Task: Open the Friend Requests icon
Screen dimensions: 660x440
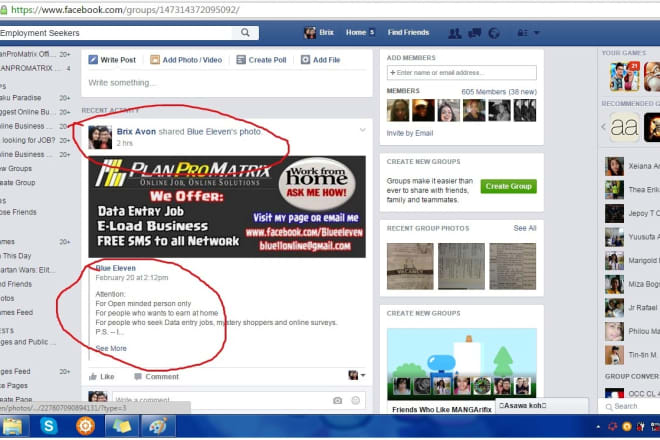Action: pyautogui.click(x=455, y=33)
